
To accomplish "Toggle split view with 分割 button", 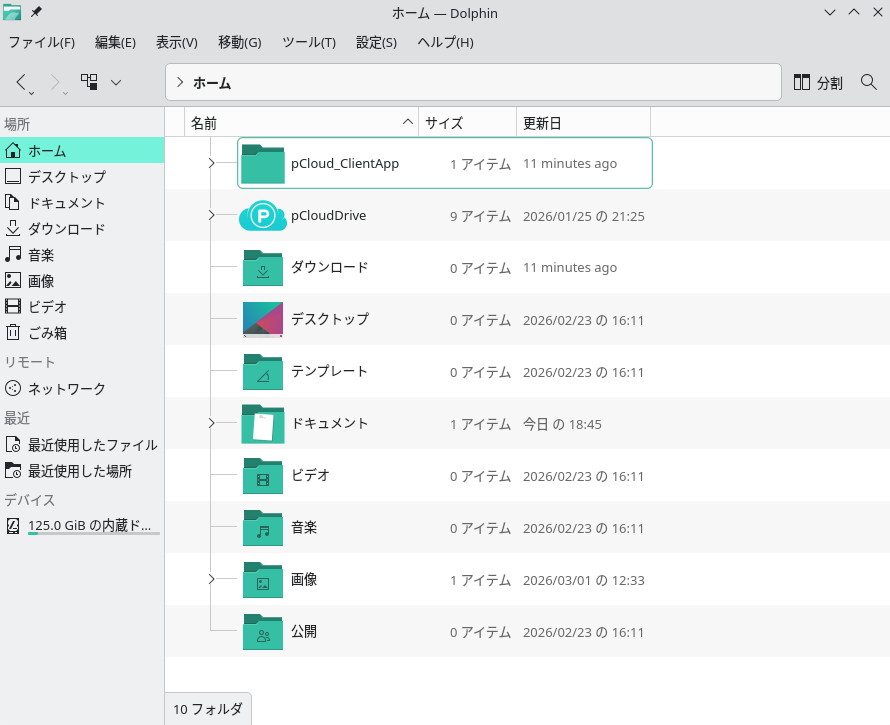I will 818,83.
